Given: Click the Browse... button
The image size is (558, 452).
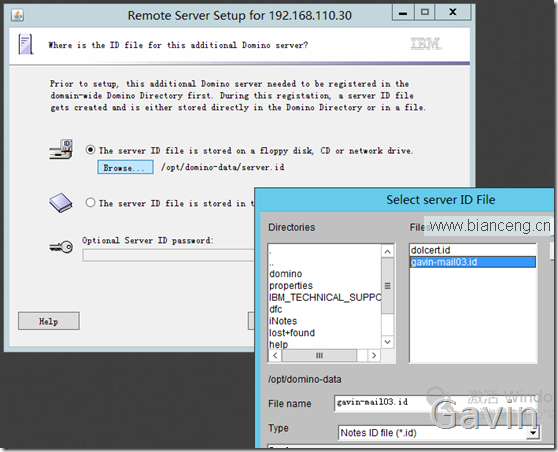Looking at the screenshot, I should (x=125, y=167).
